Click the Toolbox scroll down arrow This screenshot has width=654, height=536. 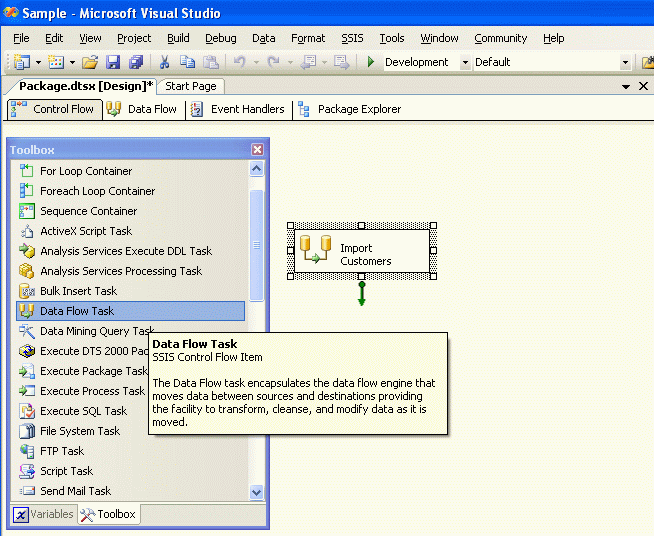point(257,492)
